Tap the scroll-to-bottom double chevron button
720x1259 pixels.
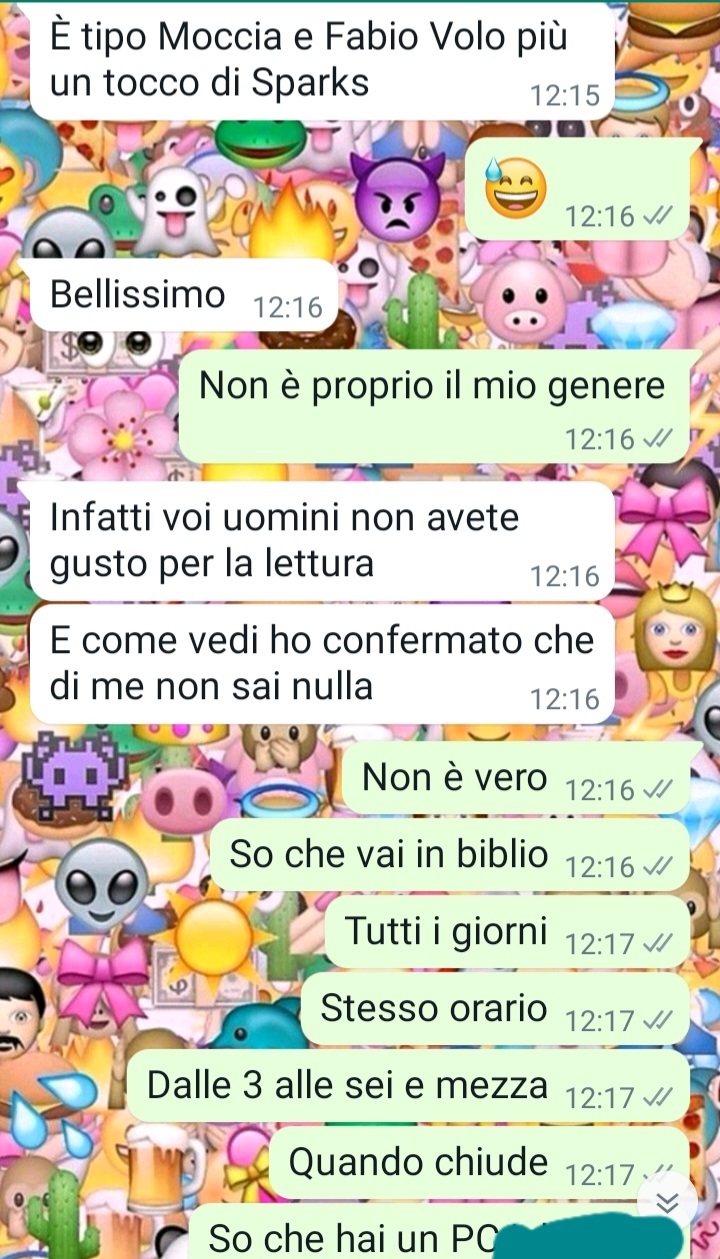pos(667,1201)
